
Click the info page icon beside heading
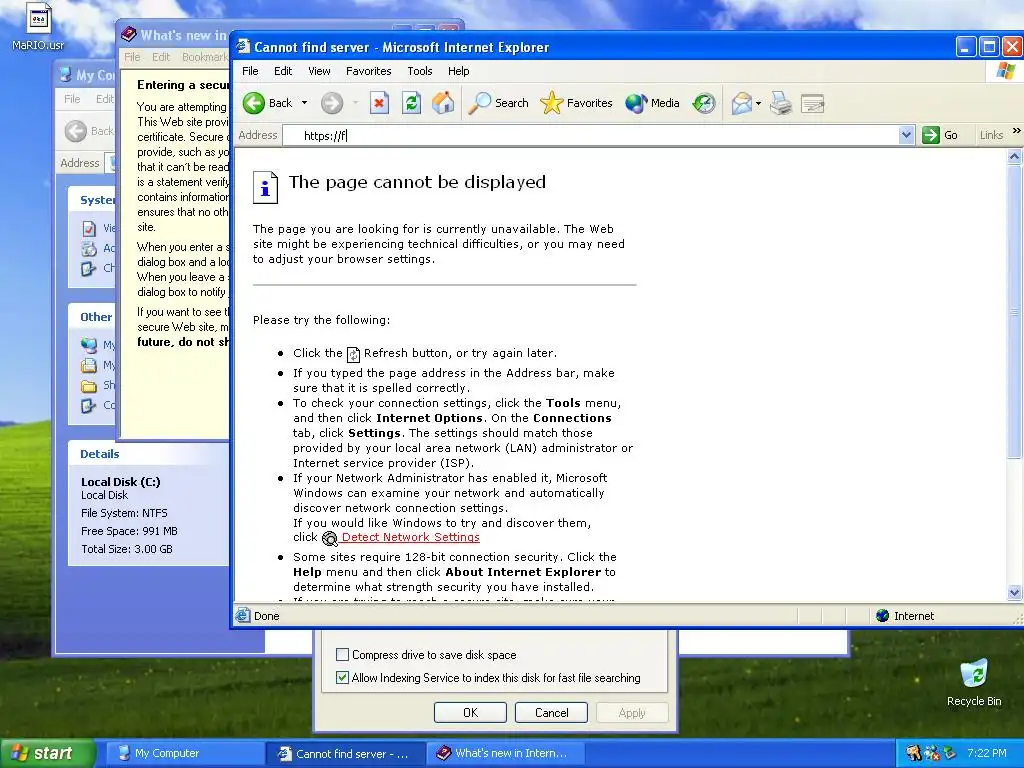[265, 188]
